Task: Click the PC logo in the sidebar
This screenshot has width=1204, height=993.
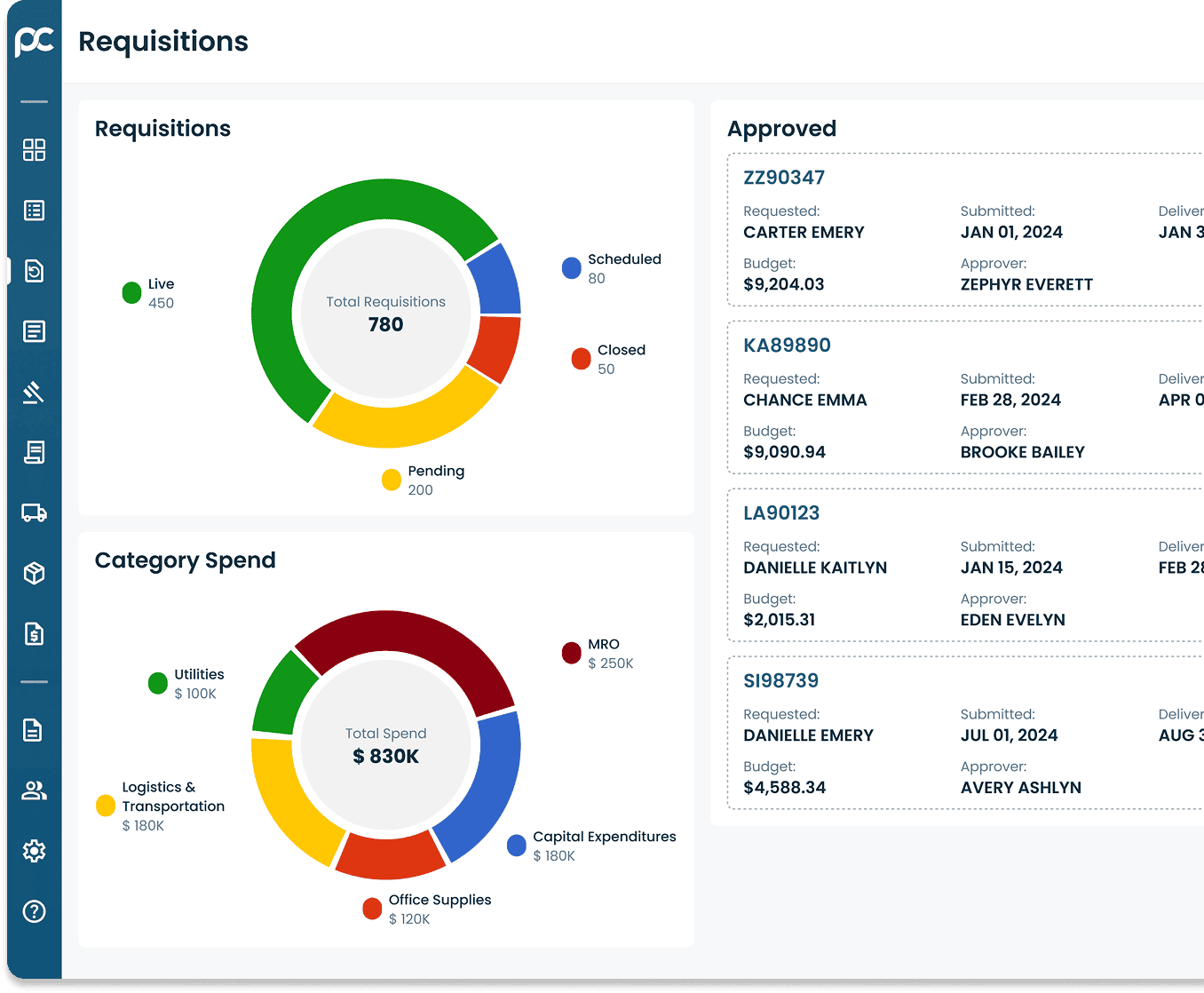Action: (35, 41)
